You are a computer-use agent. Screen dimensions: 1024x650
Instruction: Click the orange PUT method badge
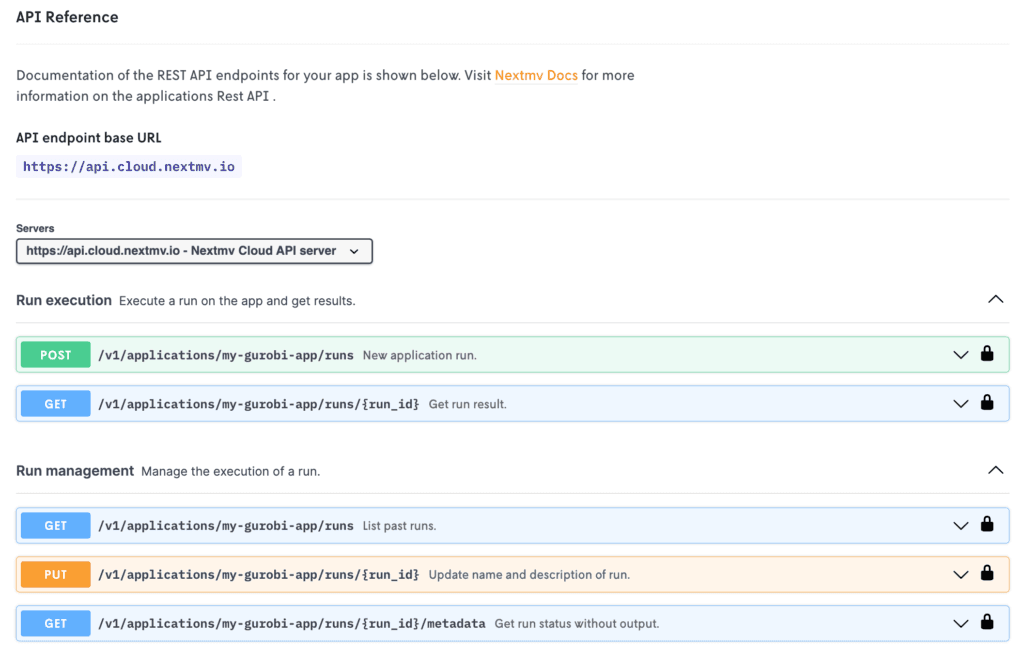pos(56,574)
